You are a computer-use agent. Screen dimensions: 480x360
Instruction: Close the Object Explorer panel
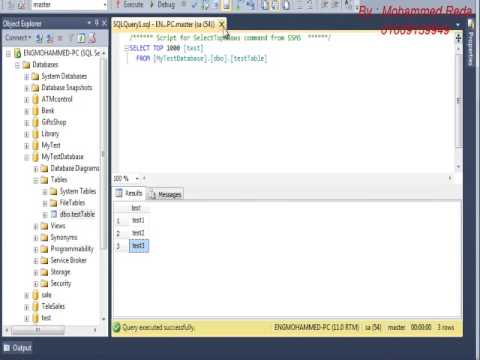(x=104, y=23)
